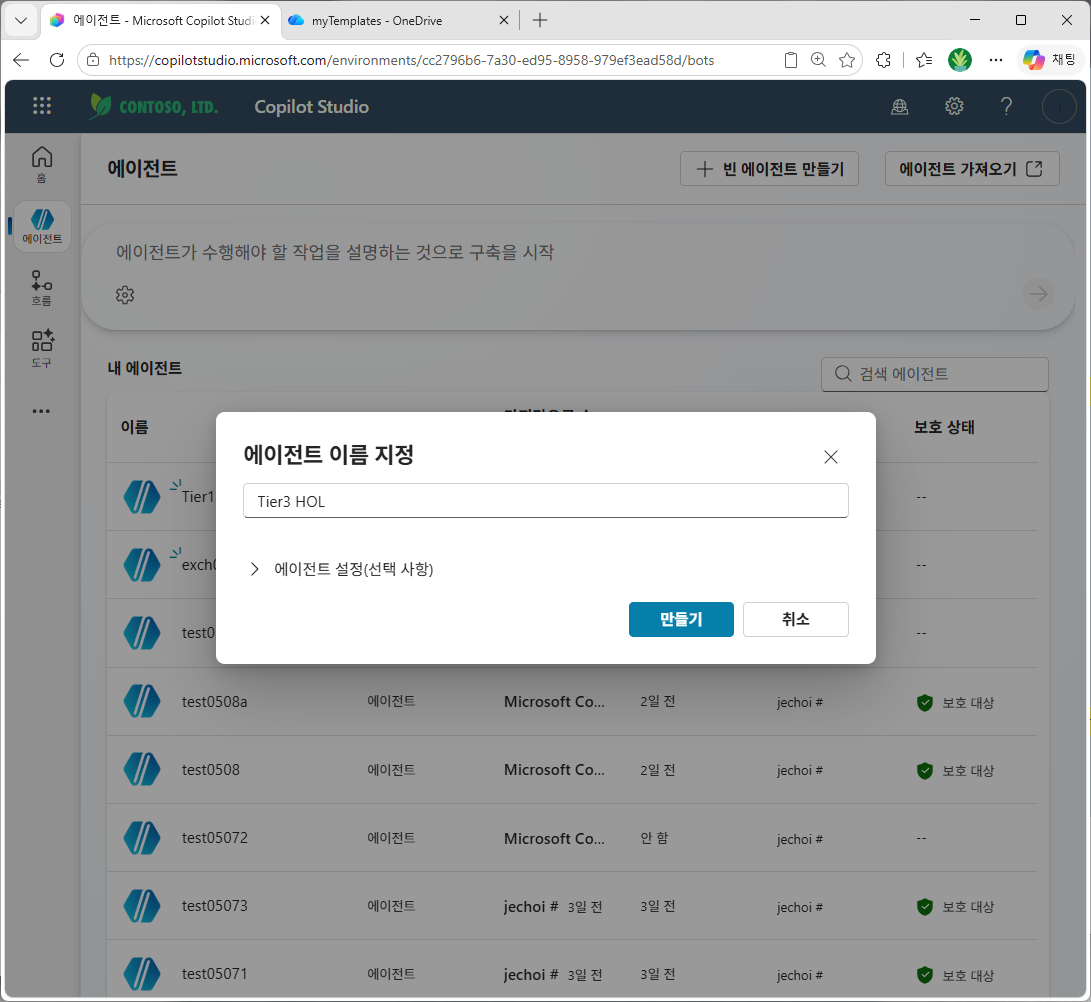Close the Copilot Studio browser tab
Viewport: 1091px width, 1002px height.
pyautogui.click(x=265, y=20)
